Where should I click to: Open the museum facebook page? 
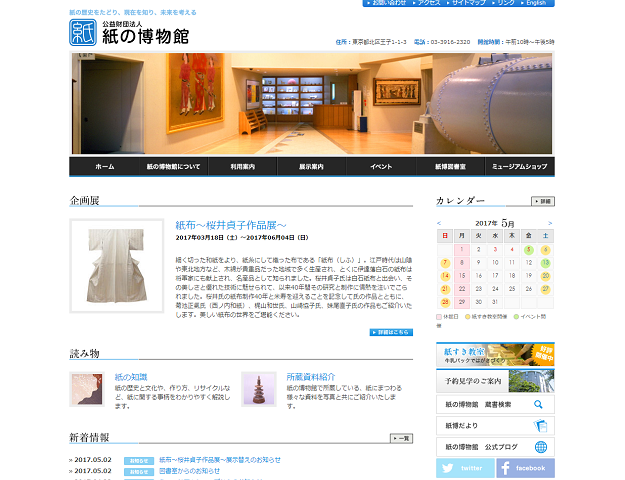pos(525,468)
